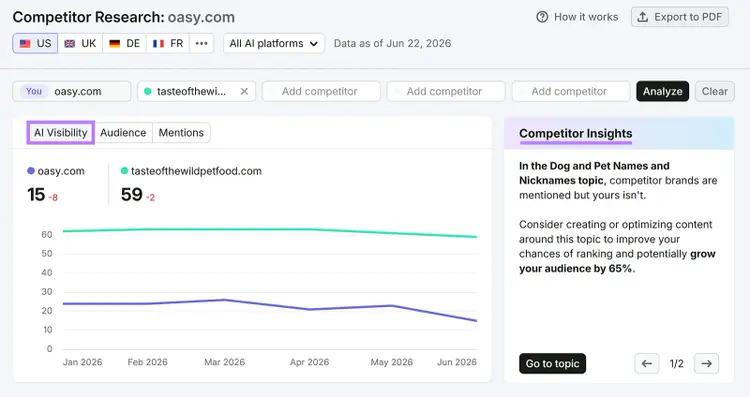Switch to the Audience tab

pos(123,132)
